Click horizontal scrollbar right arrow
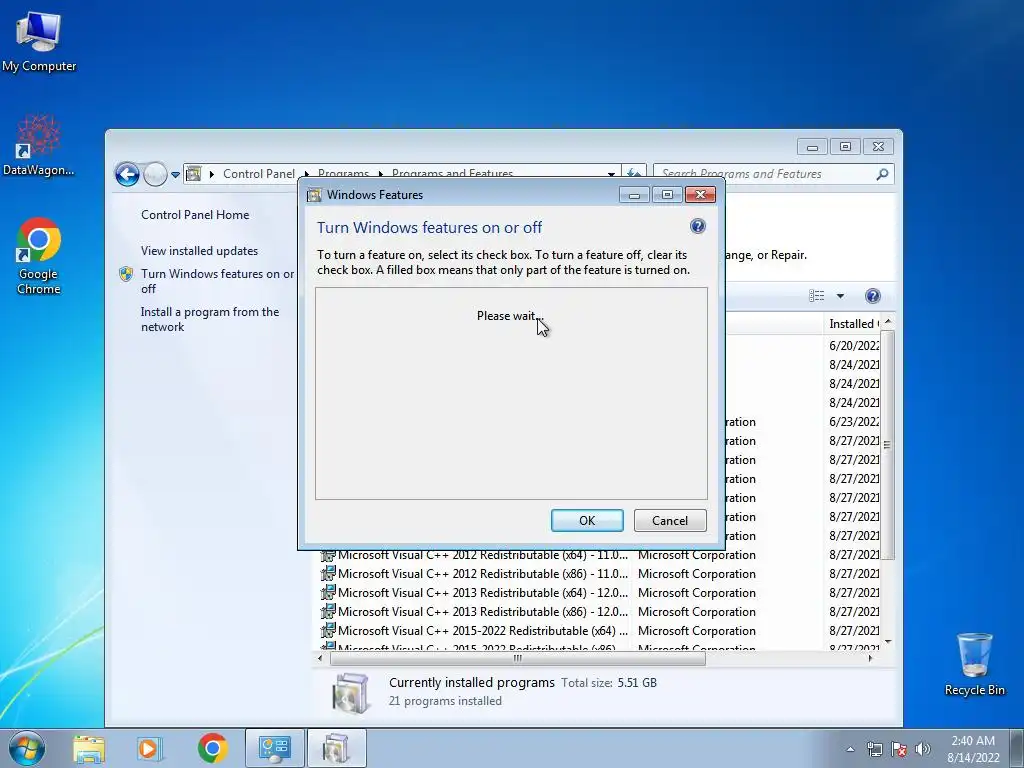The image size is (1024, 768). point(871,658)
